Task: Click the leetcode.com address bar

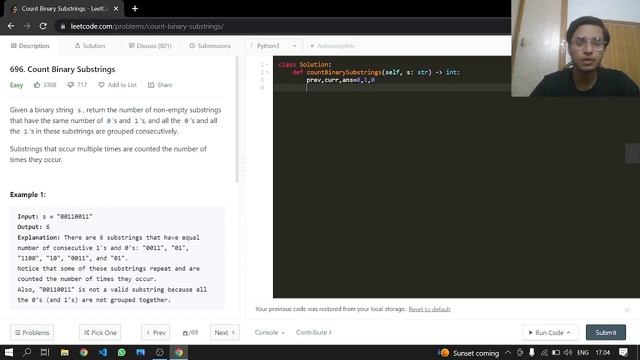Action: (282, 27)
